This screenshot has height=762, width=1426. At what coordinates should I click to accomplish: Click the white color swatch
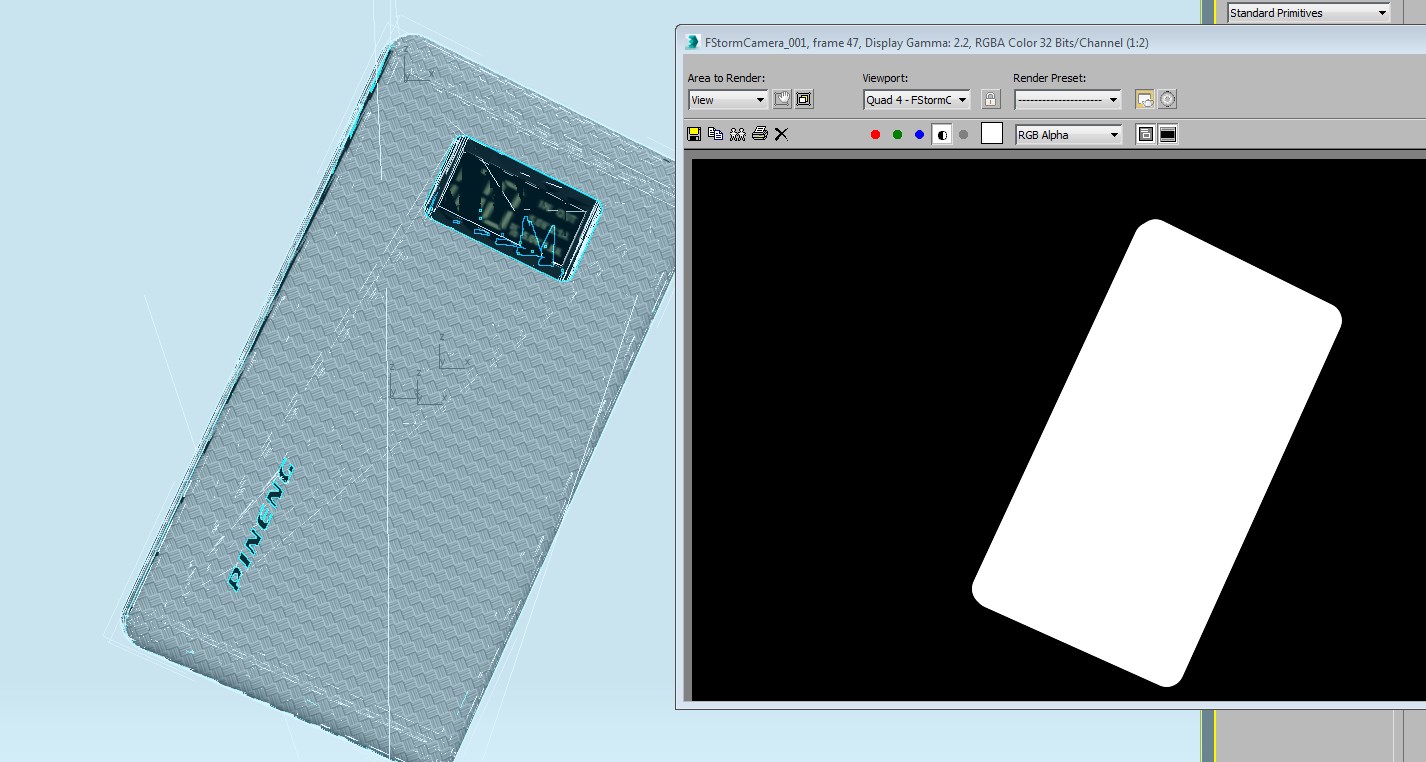click(992, 134)
